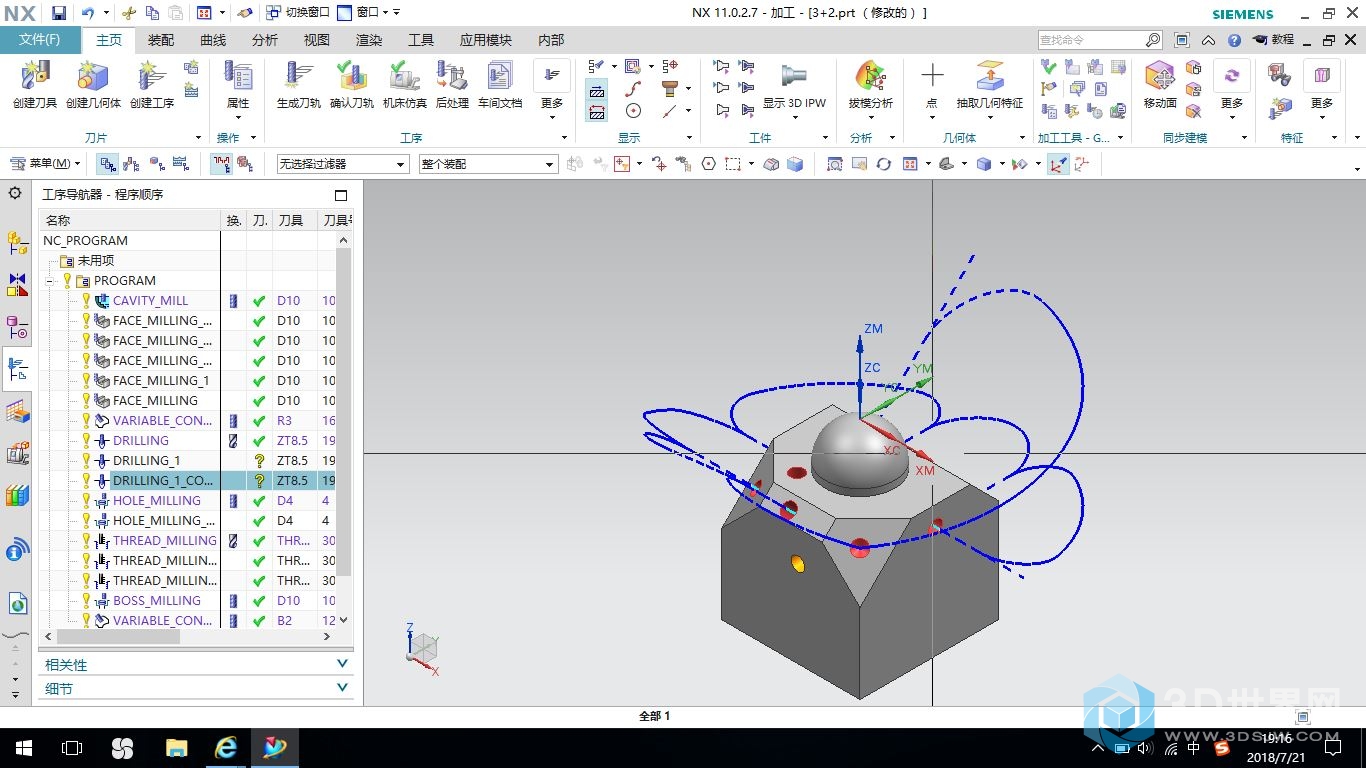Viewport: 1366px width, 768px height.
Task: Select the CAVITY_MILL operation
Action: 150,300
